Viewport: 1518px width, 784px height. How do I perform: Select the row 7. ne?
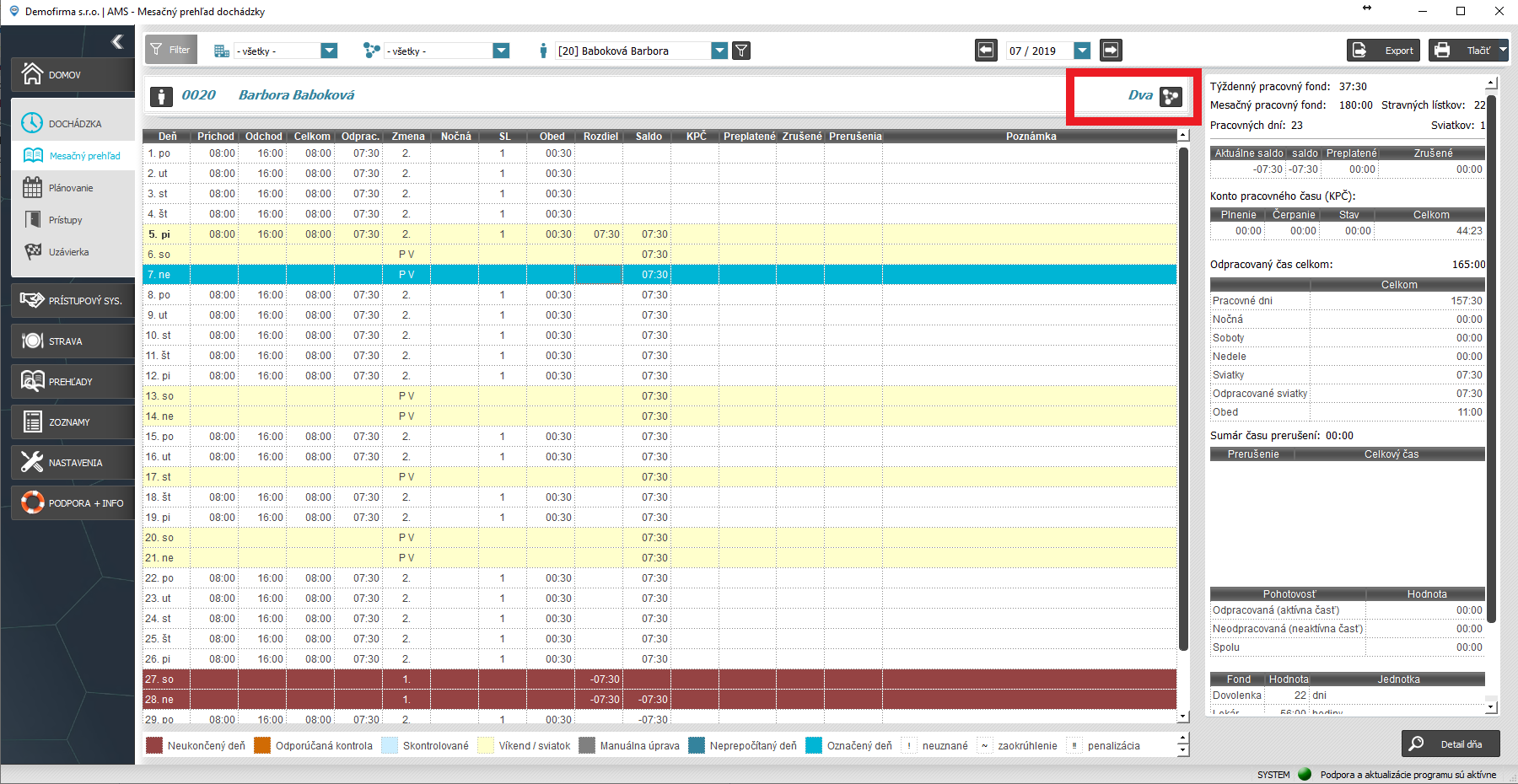point(659,274)
